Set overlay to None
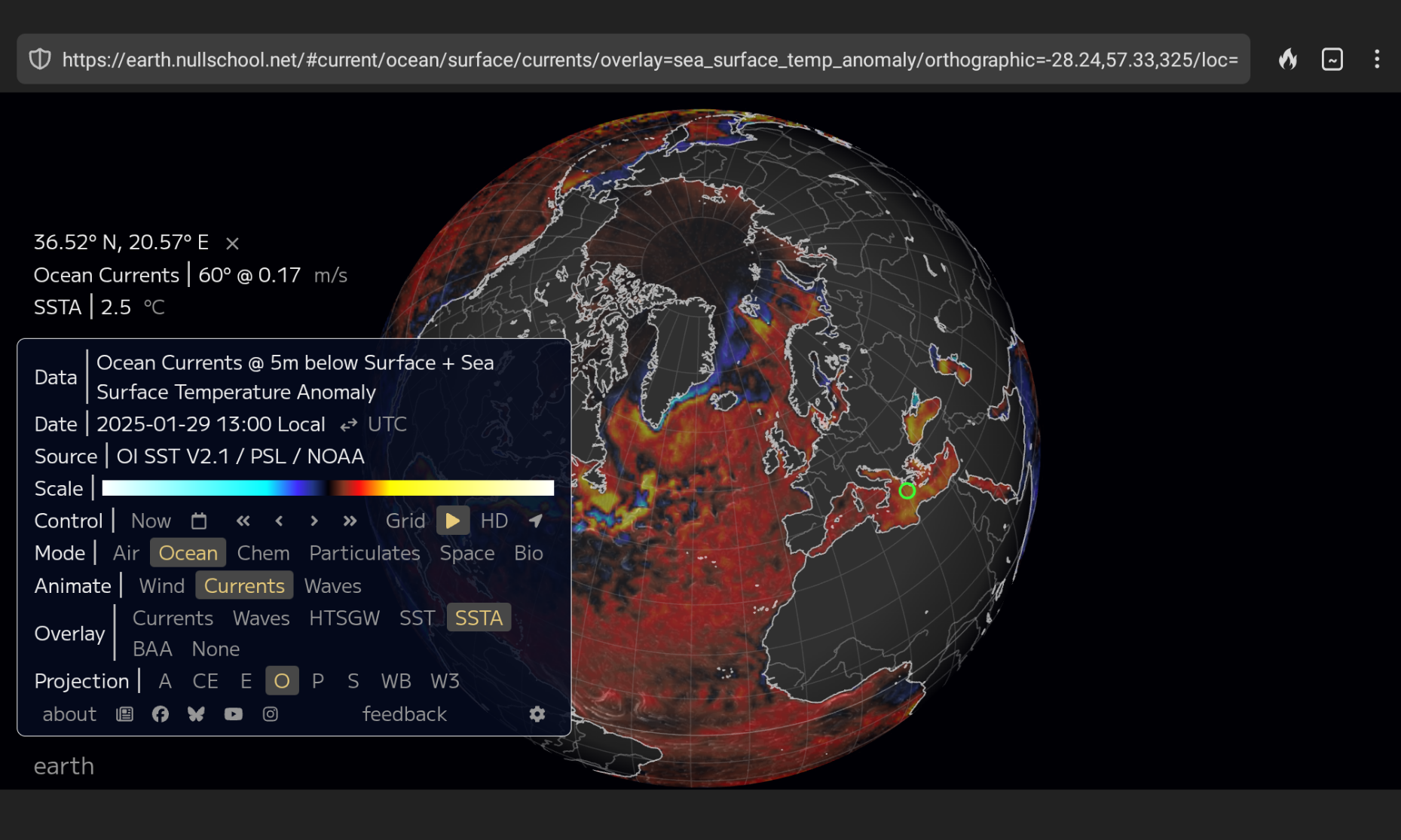This screenshot has height=840, width=1401. pyautogui.click(x=216, y=649)
